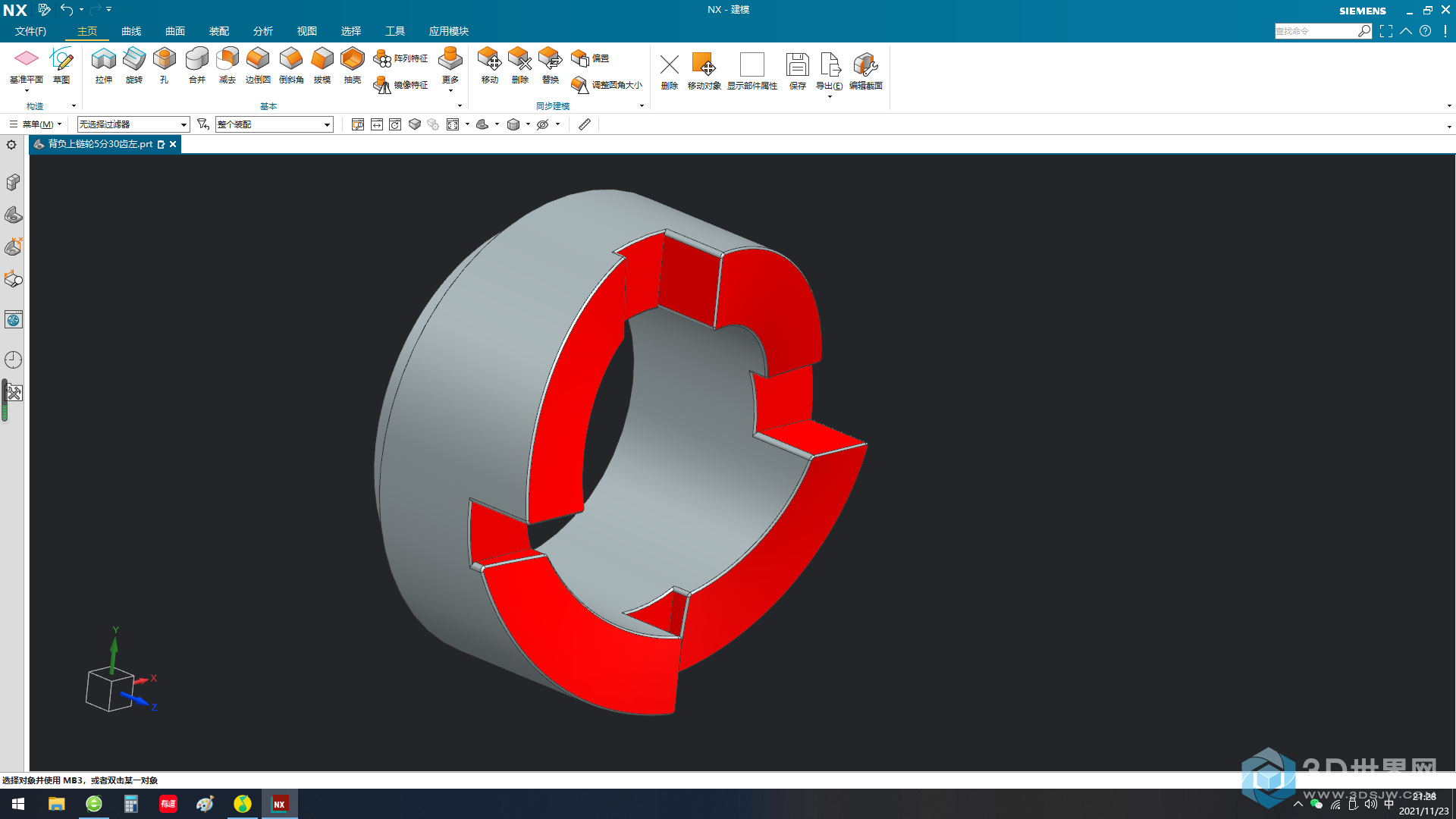This screenshot has width=1456, height=819.
Task: Select the 拔模 (Draft) tool
Action: point(322,65)
